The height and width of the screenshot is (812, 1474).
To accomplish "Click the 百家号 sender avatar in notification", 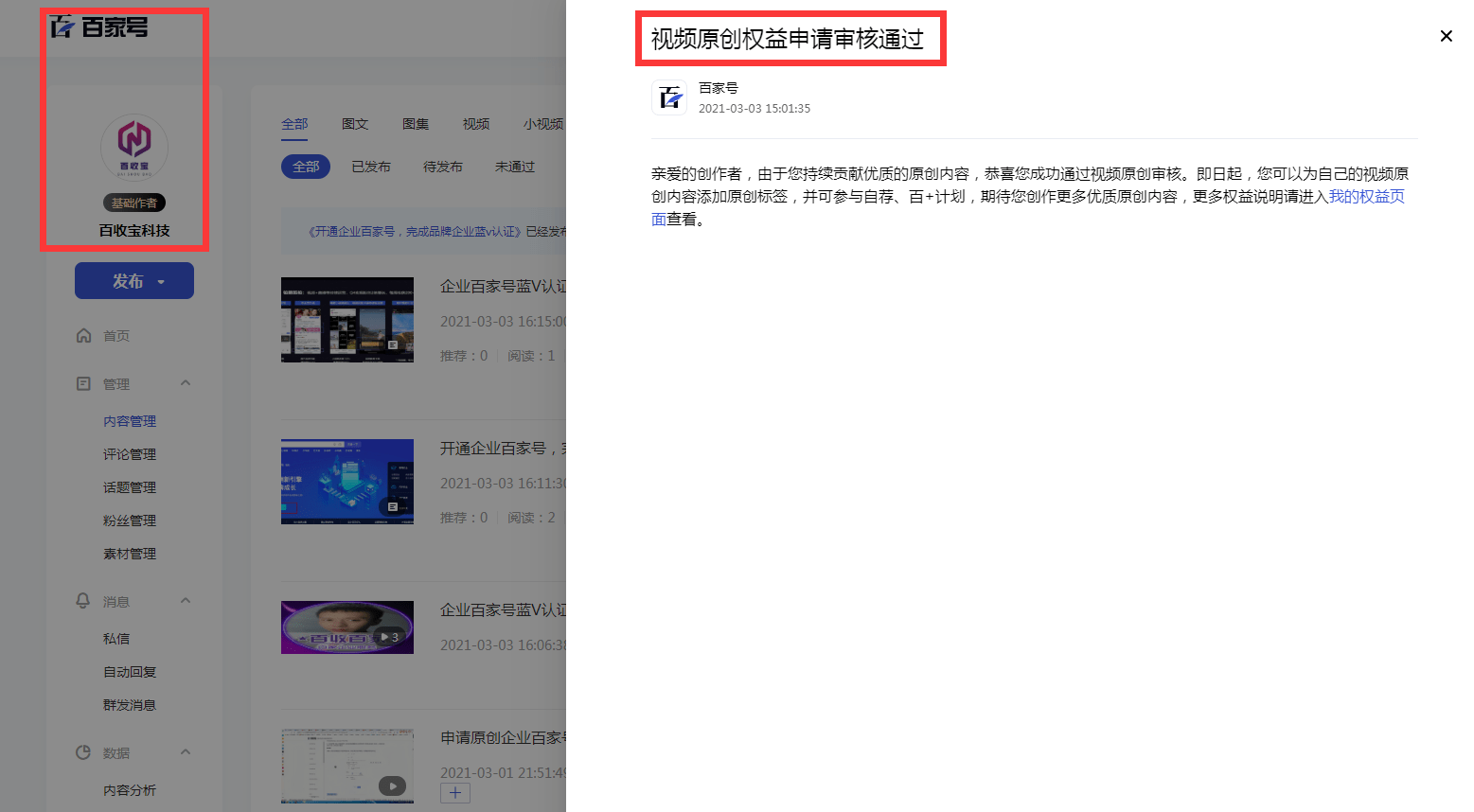I will point(669,97).
